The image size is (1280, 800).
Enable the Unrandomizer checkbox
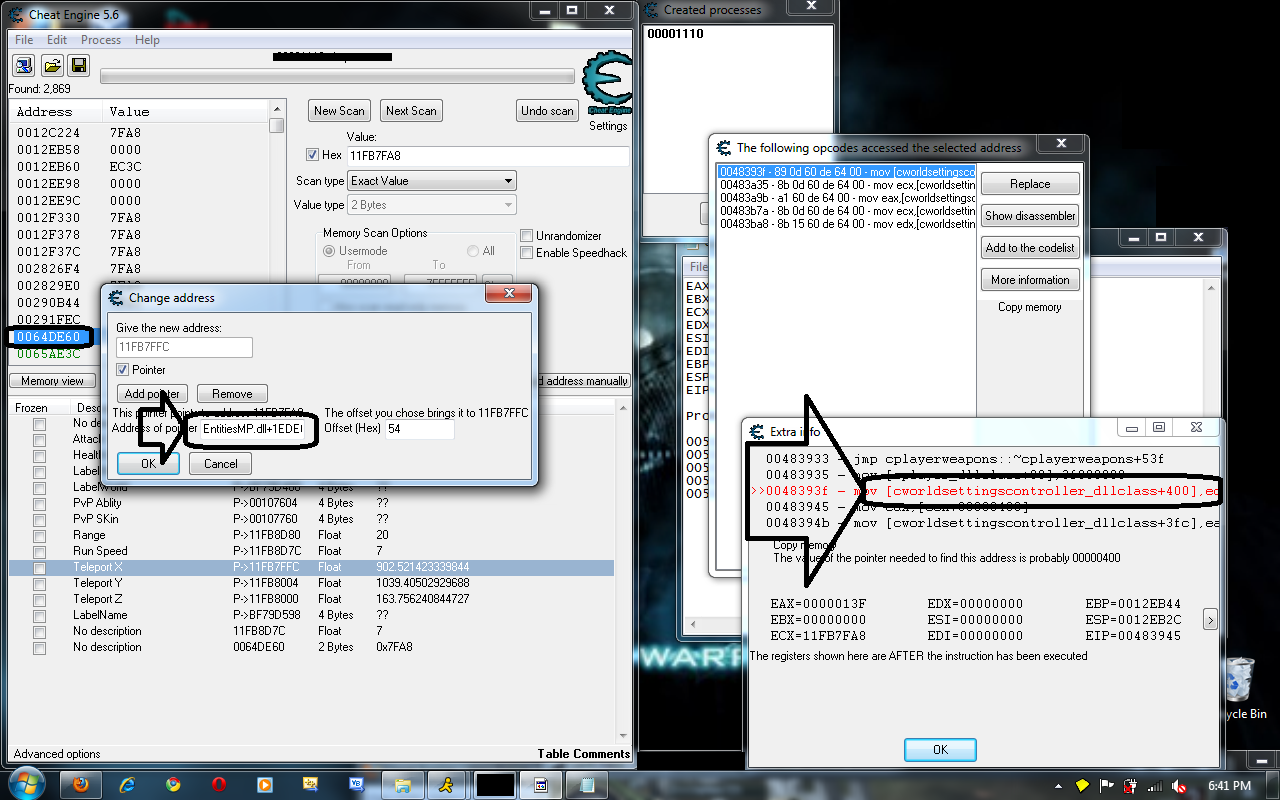point(527,236)
